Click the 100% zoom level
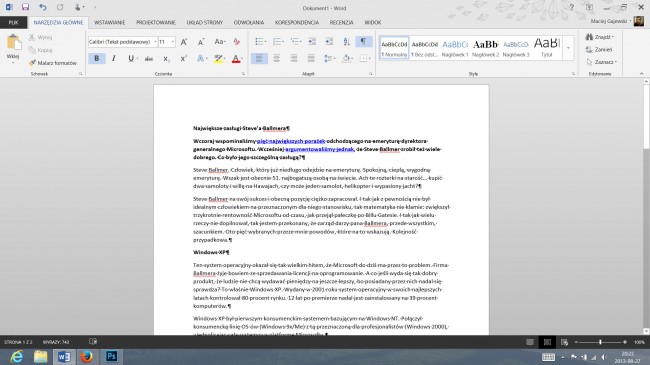 [639, 342]
